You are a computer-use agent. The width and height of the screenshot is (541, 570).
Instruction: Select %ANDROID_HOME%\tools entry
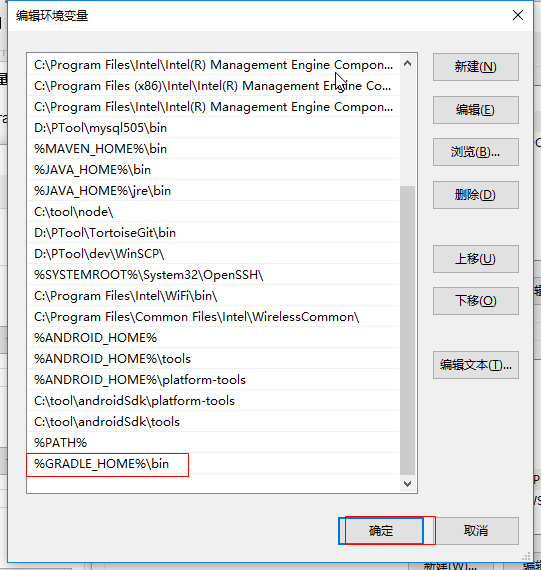[x=213, y=359]
